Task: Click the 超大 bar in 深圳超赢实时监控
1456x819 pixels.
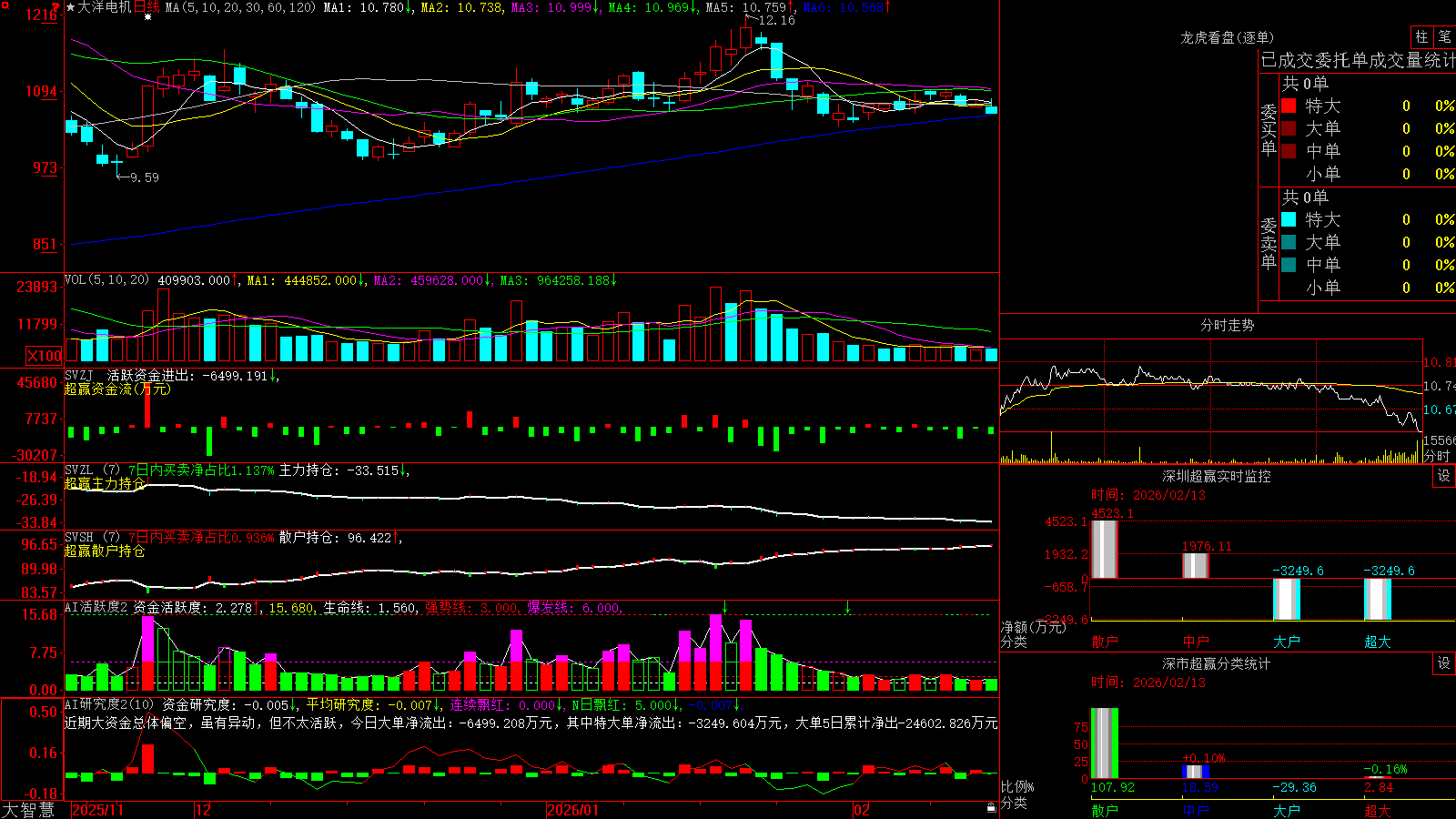Action: coord(1377,599)
